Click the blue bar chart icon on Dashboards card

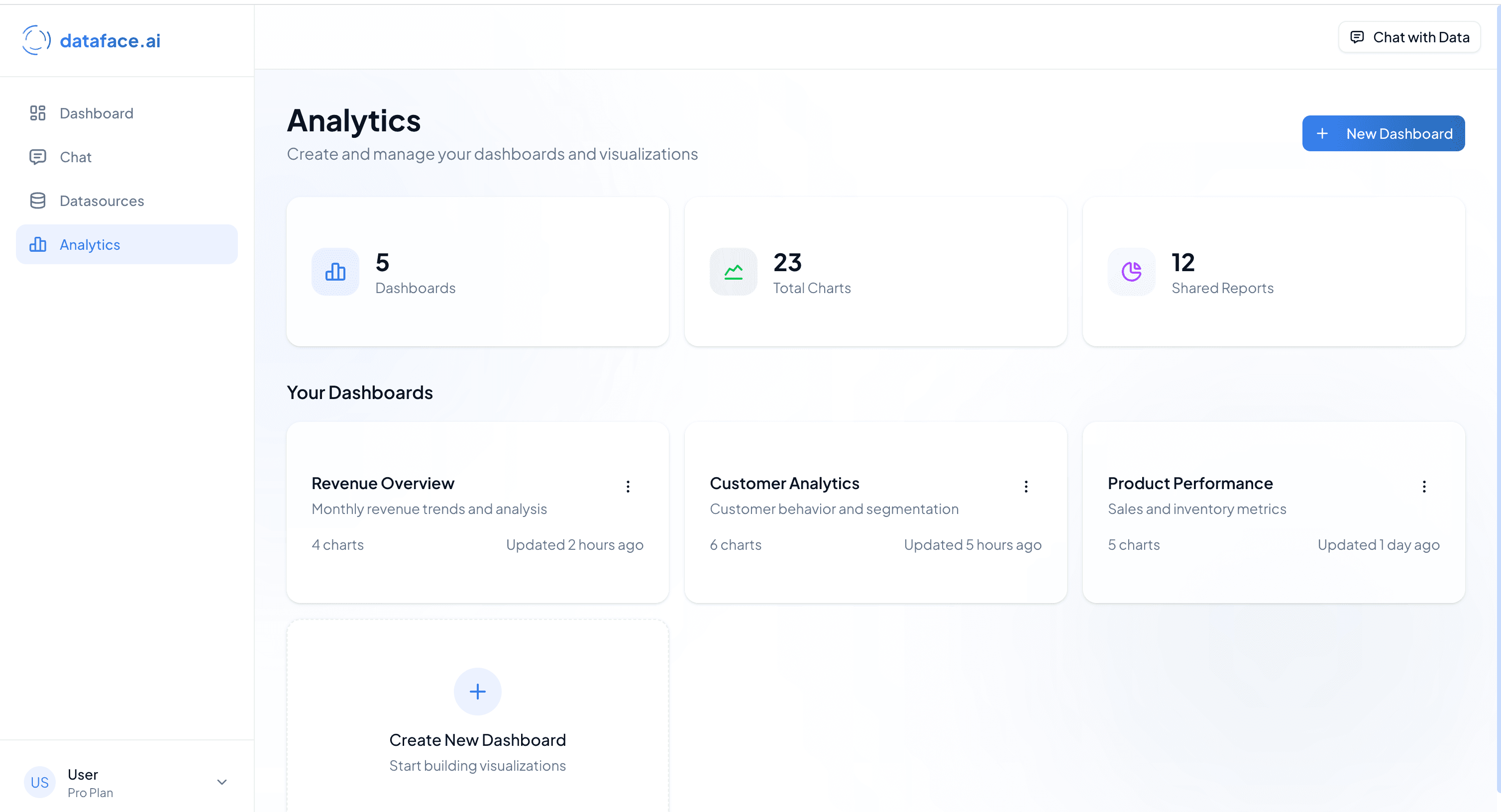pyautogui.click(x=335, y=272)
